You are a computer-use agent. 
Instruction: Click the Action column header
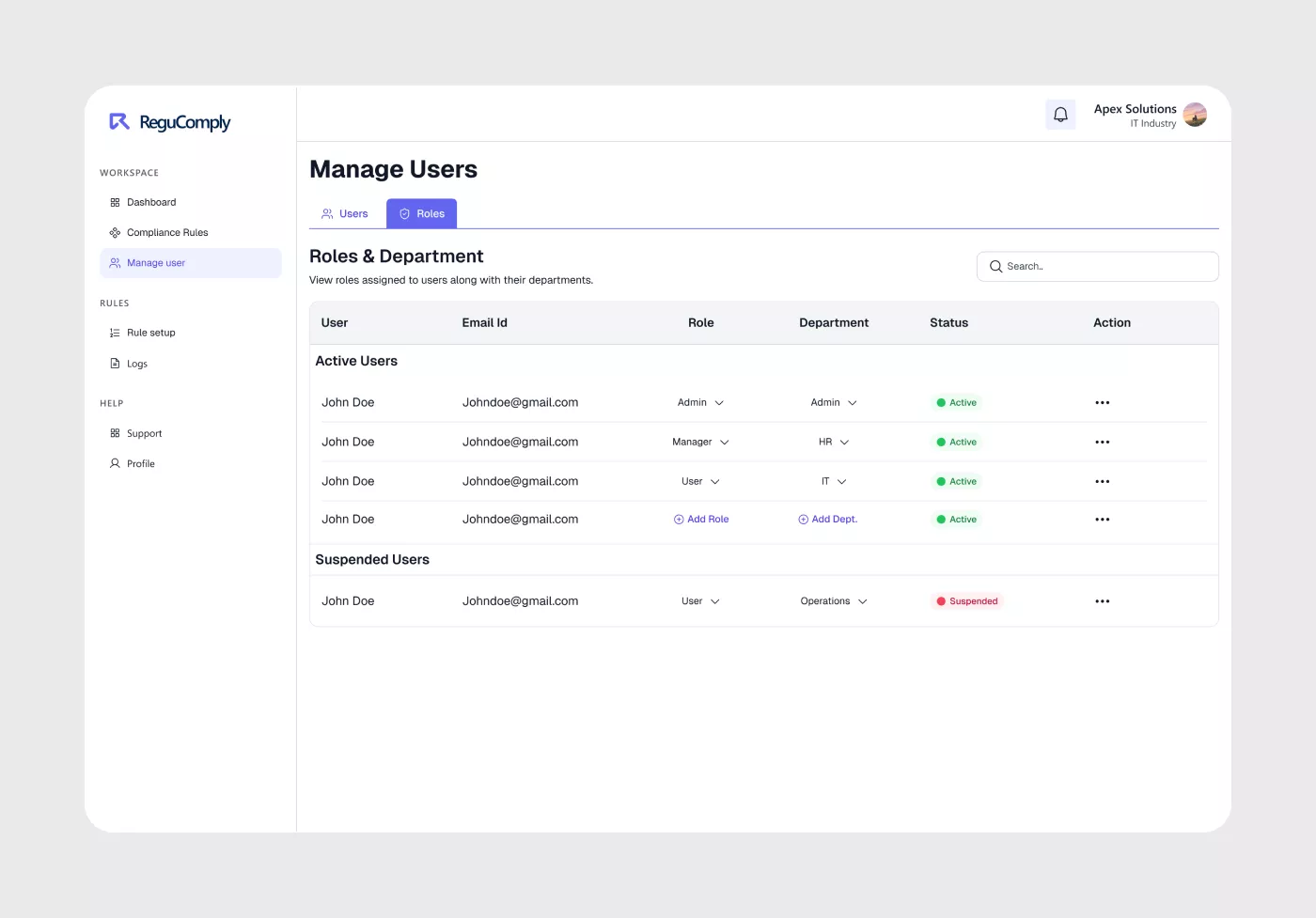click(x=1112, y=322)
